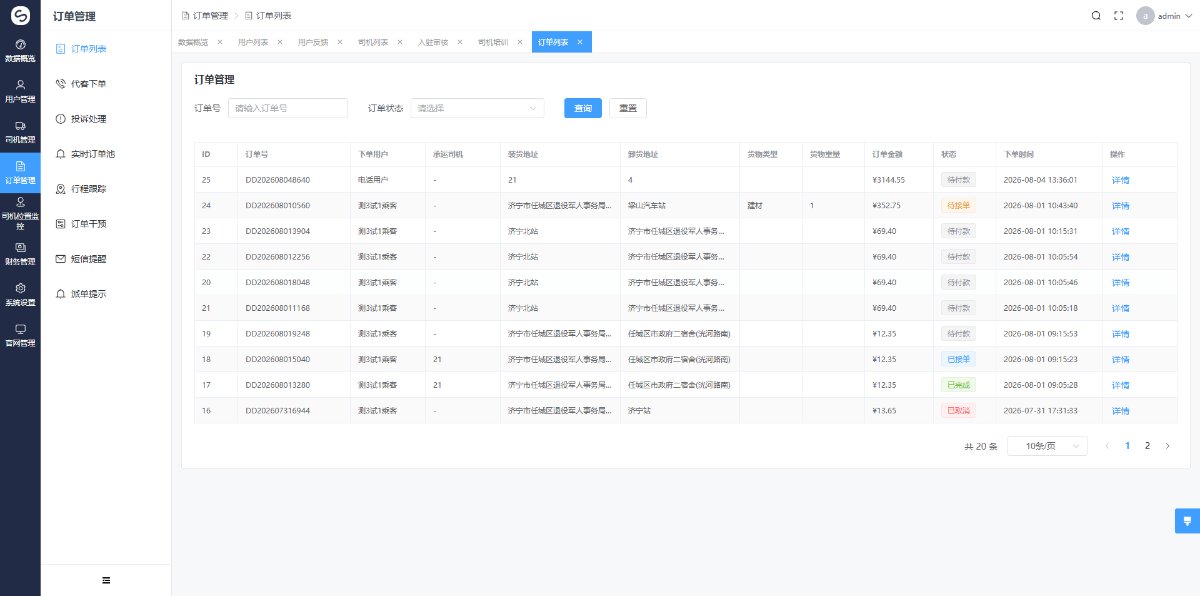This screenshot has width=1200, height=596.
Task: Select 订单管理 in the dark sidebar
Action: click(20, 172)
